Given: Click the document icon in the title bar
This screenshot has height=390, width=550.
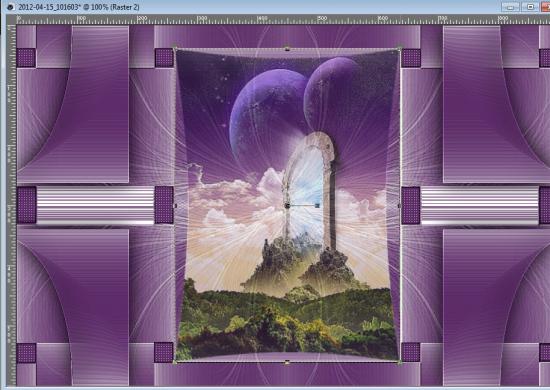Looking at the screenshot, I should [x=10, y=7].
